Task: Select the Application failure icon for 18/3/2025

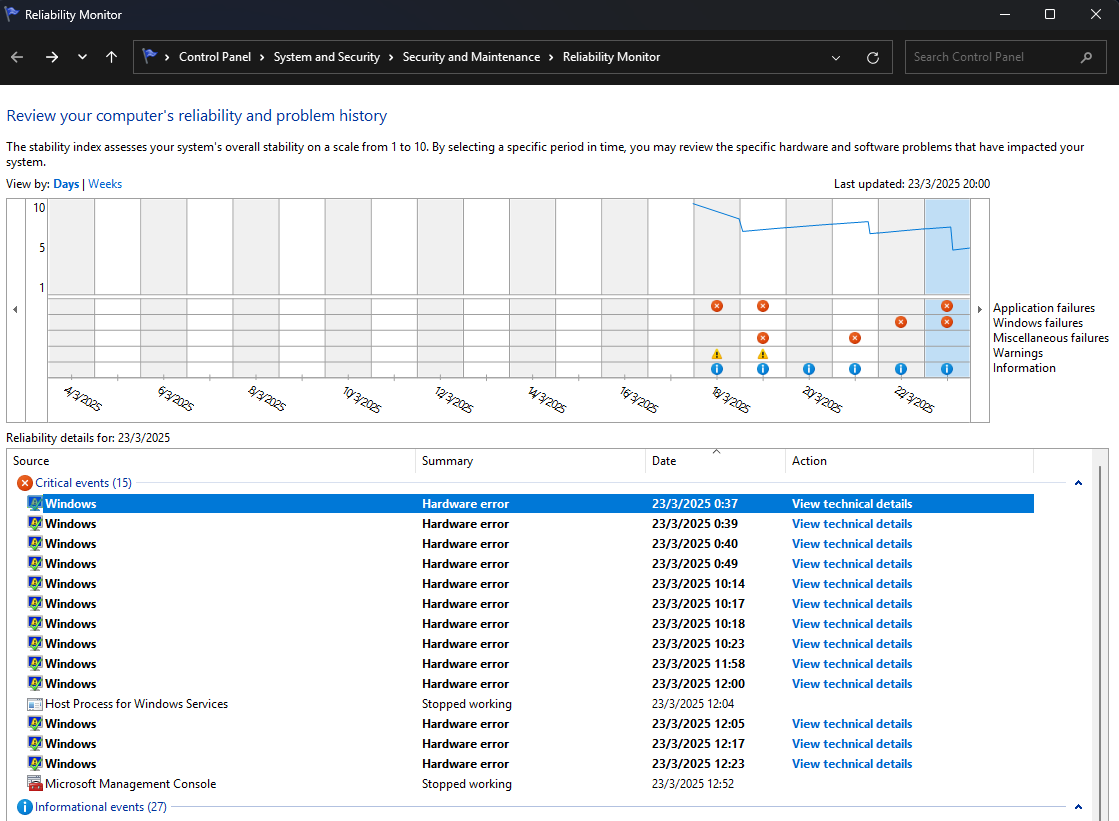Action: tap(717, 306)
